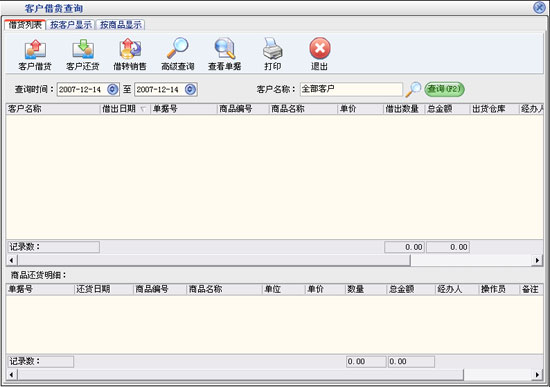
Task: Click the 单位 column header
Action: click(284, 289)
